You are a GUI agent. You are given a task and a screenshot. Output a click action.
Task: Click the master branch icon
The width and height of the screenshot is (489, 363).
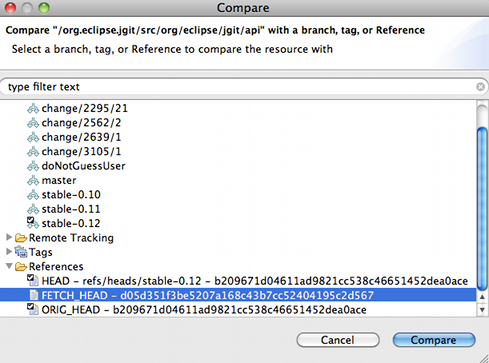[33, 180]
